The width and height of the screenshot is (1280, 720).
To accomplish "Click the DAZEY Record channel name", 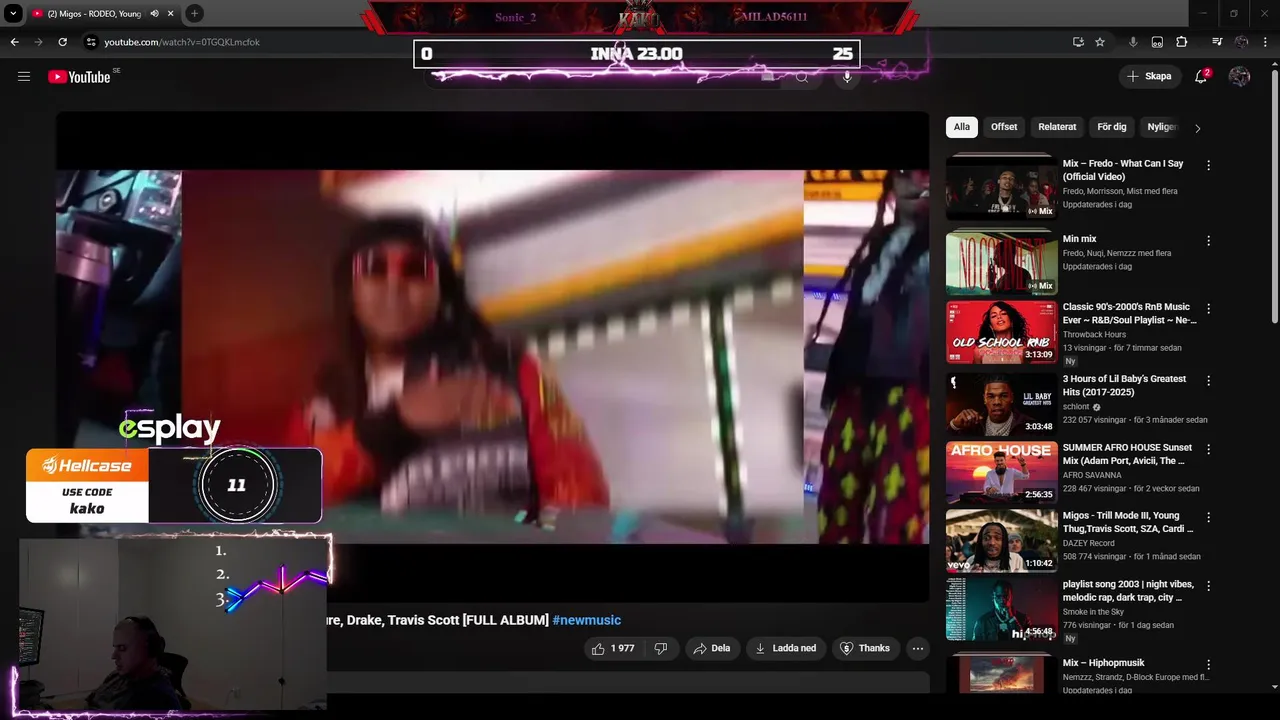I will pyautogui.click(x=1088, y=543).
